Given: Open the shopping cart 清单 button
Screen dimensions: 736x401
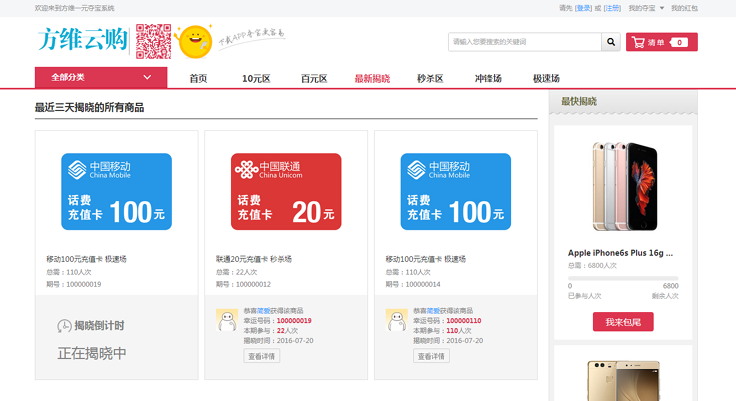Looking at the screenshot, I should pyautogui.click(x=661, y=42).
